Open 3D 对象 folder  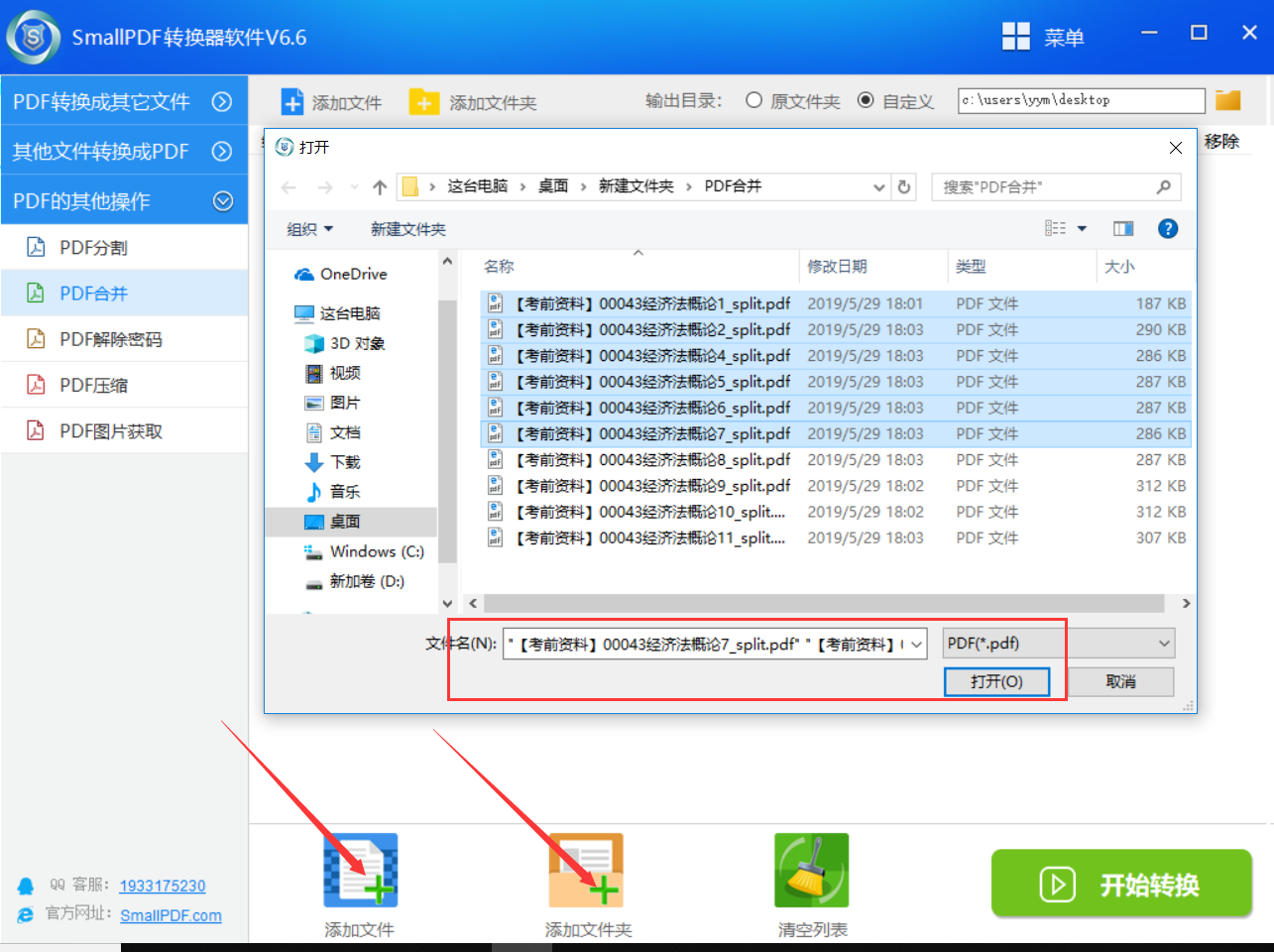(x=345, y=343)
